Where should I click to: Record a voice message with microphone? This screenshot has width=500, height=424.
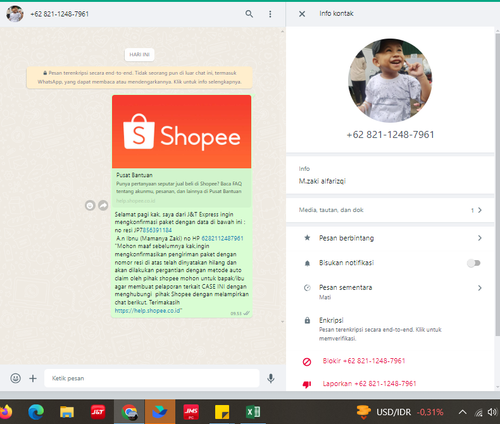point(271,378)
